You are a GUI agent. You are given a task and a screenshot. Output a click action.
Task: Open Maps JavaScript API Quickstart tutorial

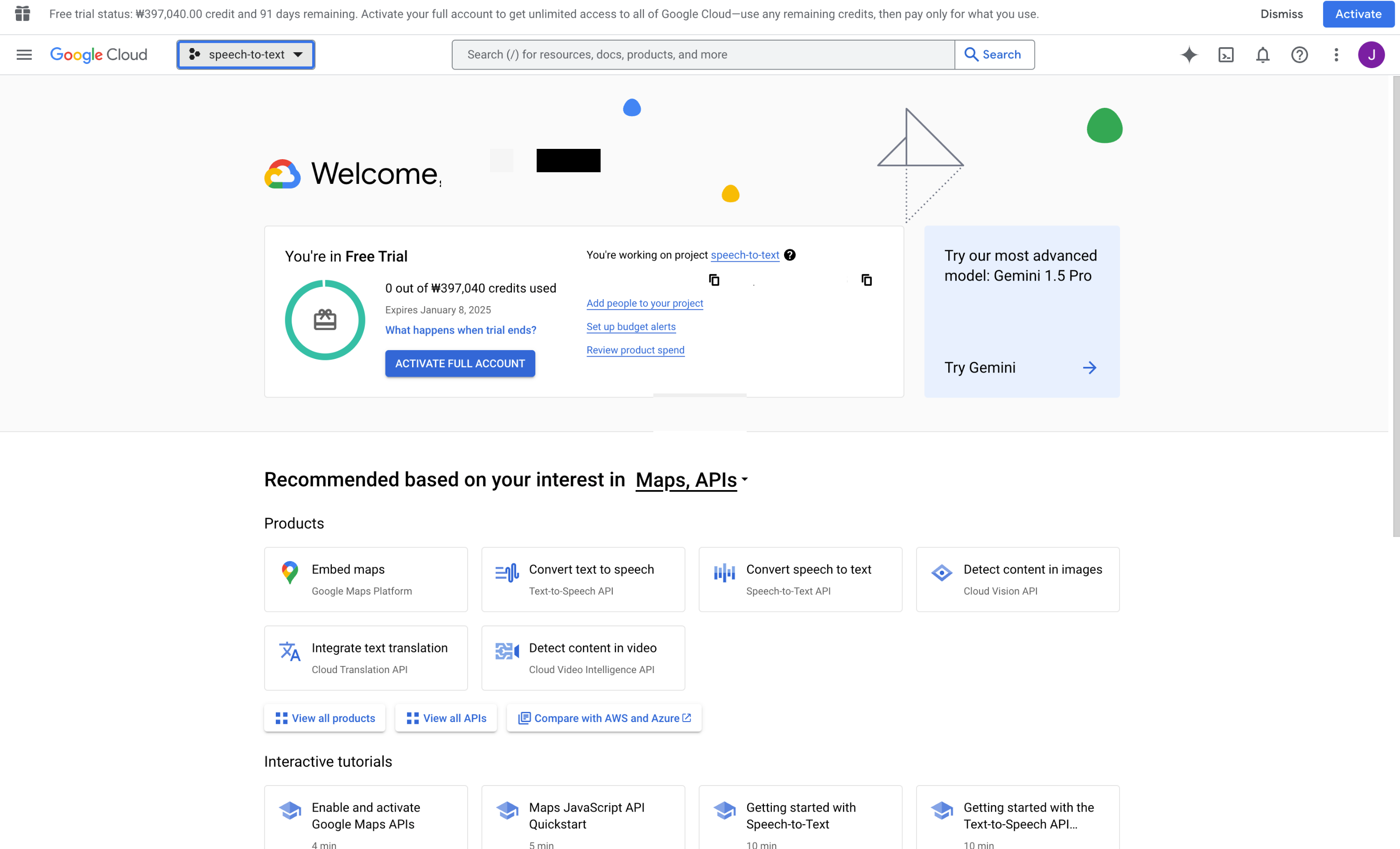(583, 817)
